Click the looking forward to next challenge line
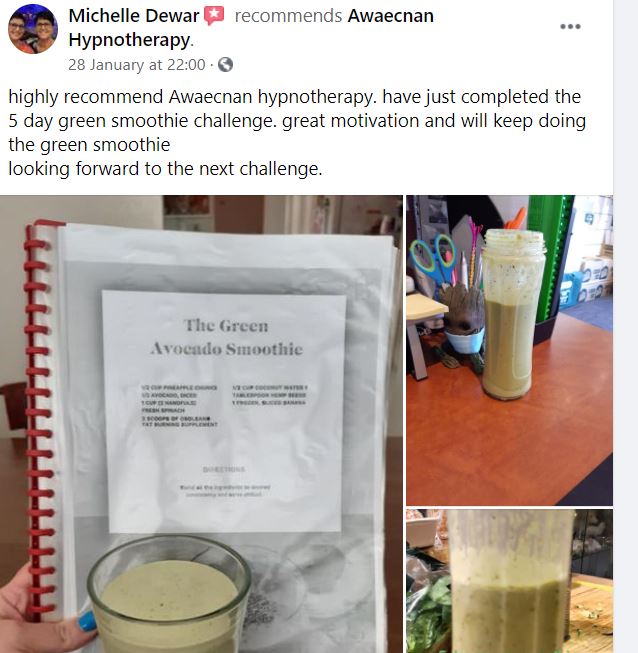This screenshot has width=638, height=653. [x=165, y=169]
